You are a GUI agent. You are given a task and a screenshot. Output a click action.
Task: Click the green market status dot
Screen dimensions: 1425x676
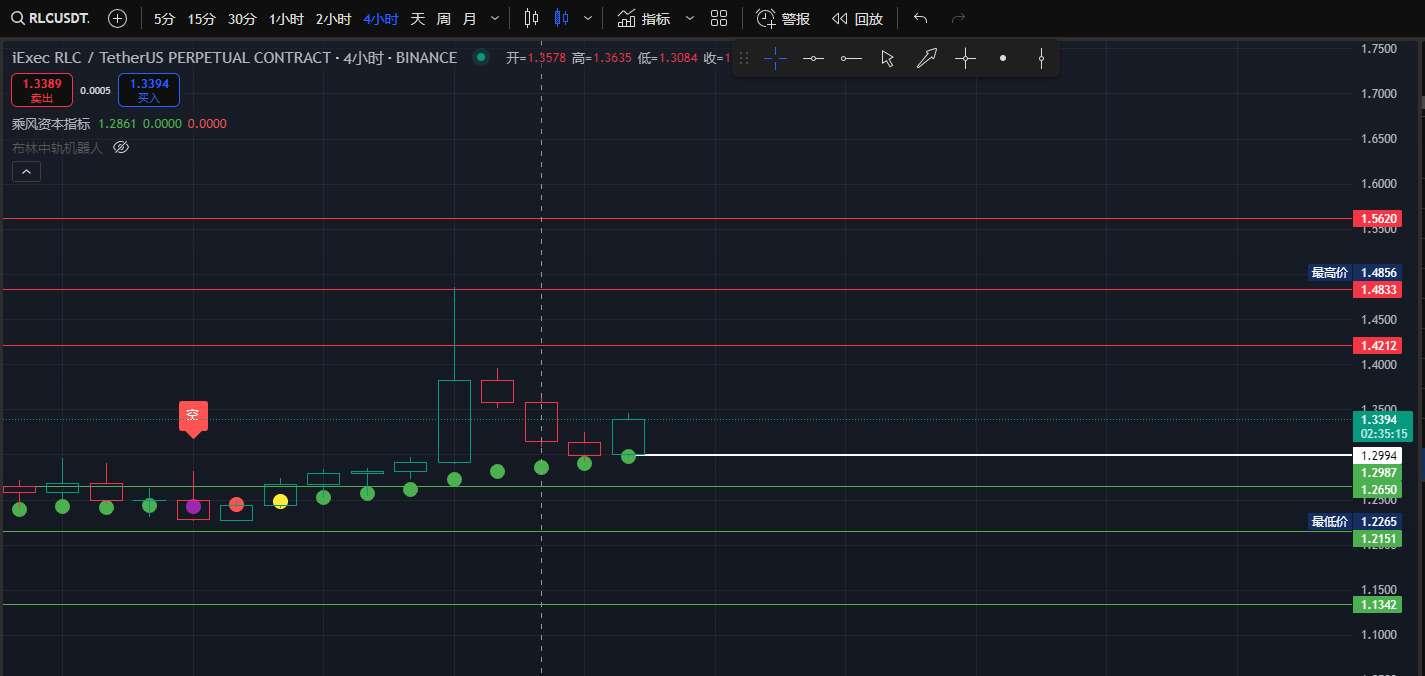click(481, 57)
